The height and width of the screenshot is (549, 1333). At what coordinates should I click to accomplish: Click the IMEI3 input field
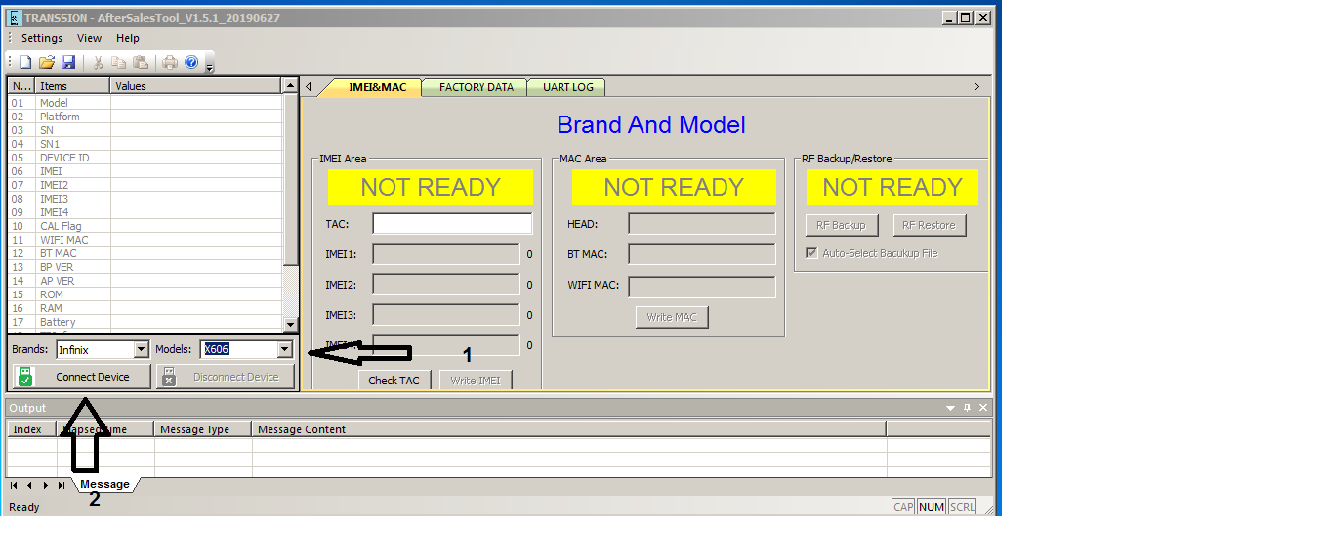click(446, 315)
